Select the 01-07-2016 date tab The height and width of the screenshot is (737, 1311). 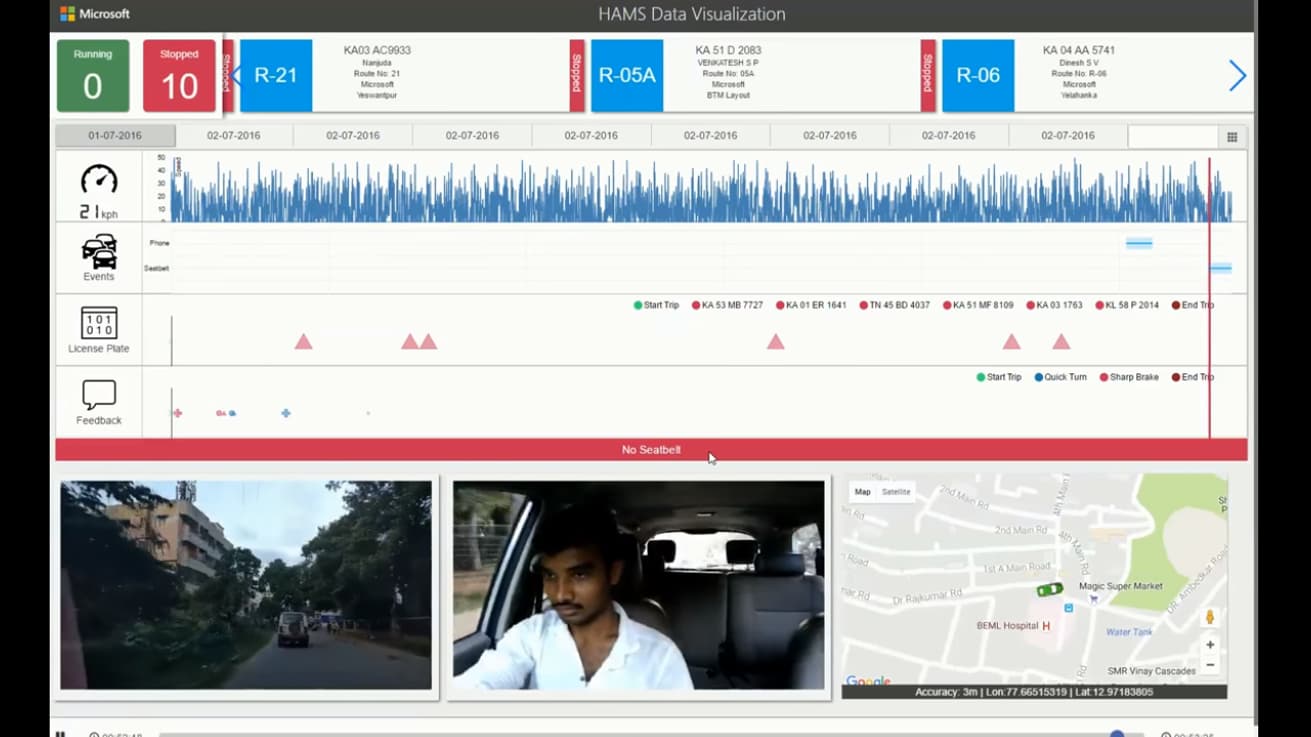[115, 136]
